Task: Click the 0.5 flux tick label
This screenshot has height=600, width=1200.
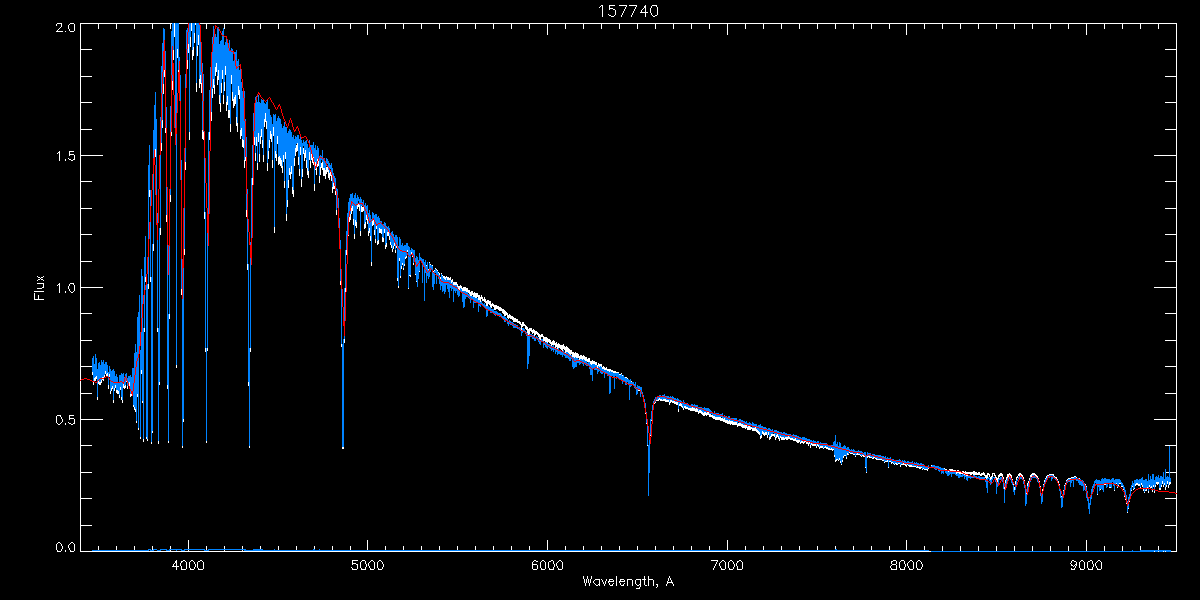Action: click(65, 419)
